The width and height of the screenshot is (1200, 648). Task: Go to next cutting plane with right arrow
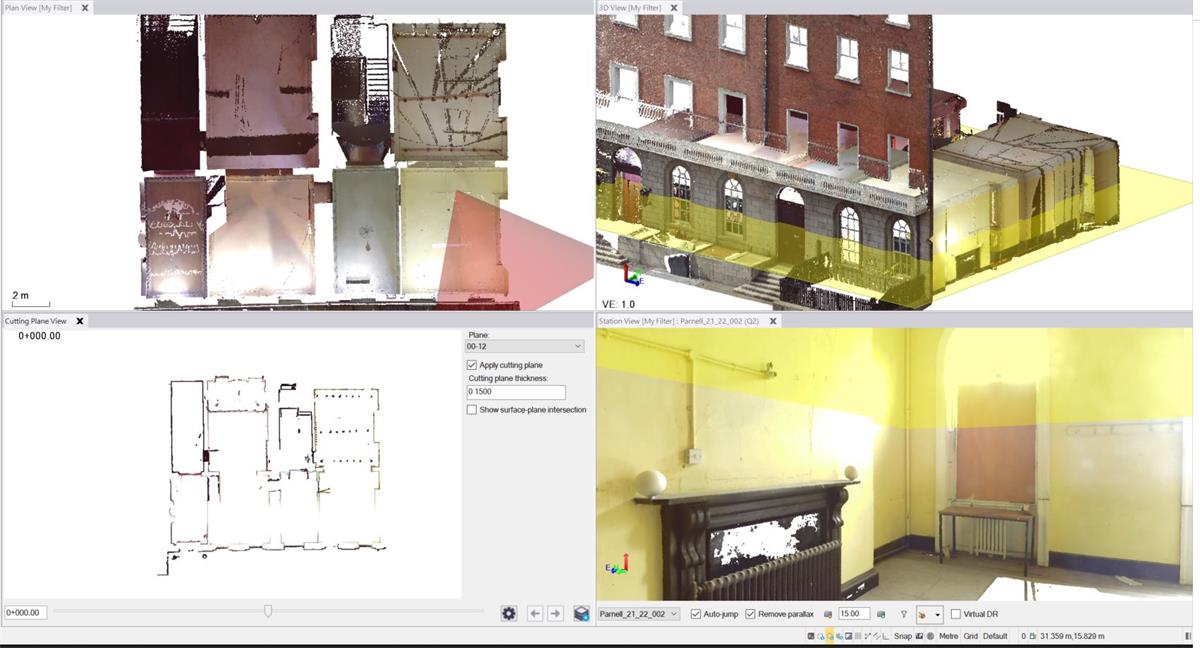click(555, 613)
